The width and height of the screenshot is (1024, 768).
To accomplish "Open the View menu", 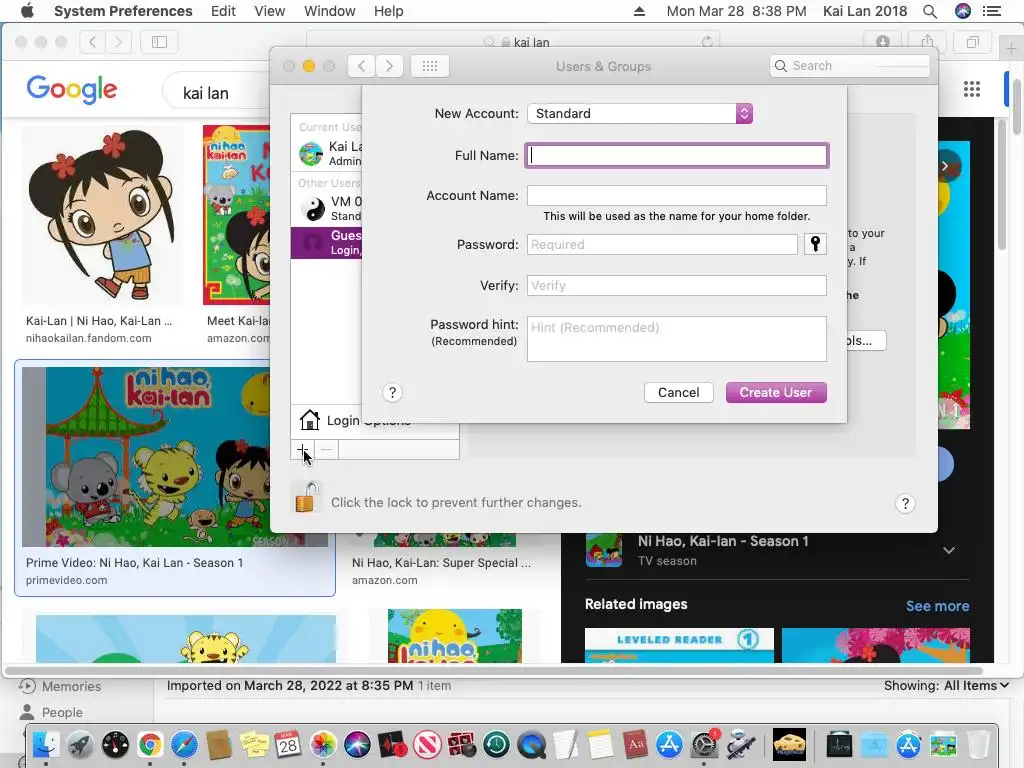I will 269,11.
